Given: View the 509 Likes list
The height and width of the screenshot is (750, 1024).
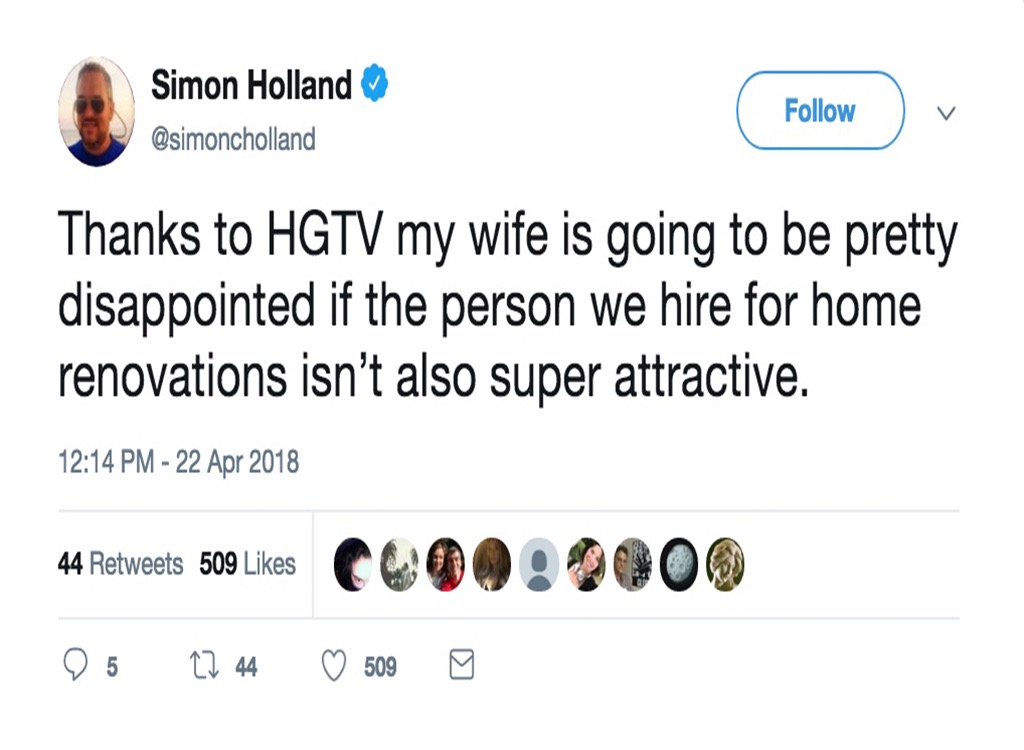Looking at the screenshot, I should click(x=247, y=564).
